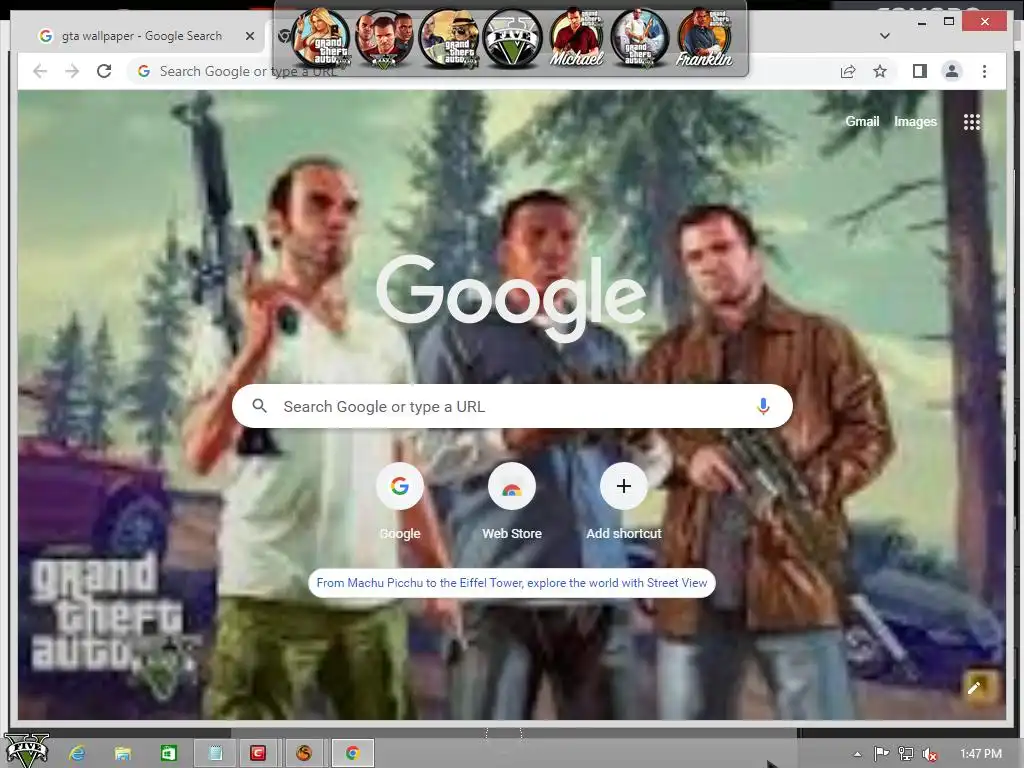Click the Google logo on new tab page
The image size is (1024, 768).
click(x=511, y=297)
